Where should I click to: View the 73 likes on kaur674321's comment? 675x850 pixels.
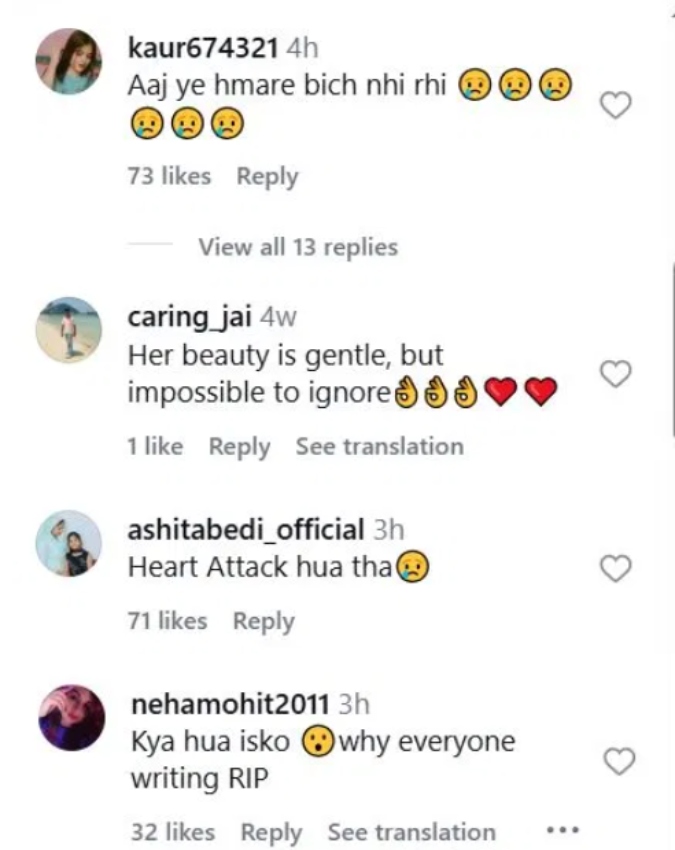pos(170,177)
